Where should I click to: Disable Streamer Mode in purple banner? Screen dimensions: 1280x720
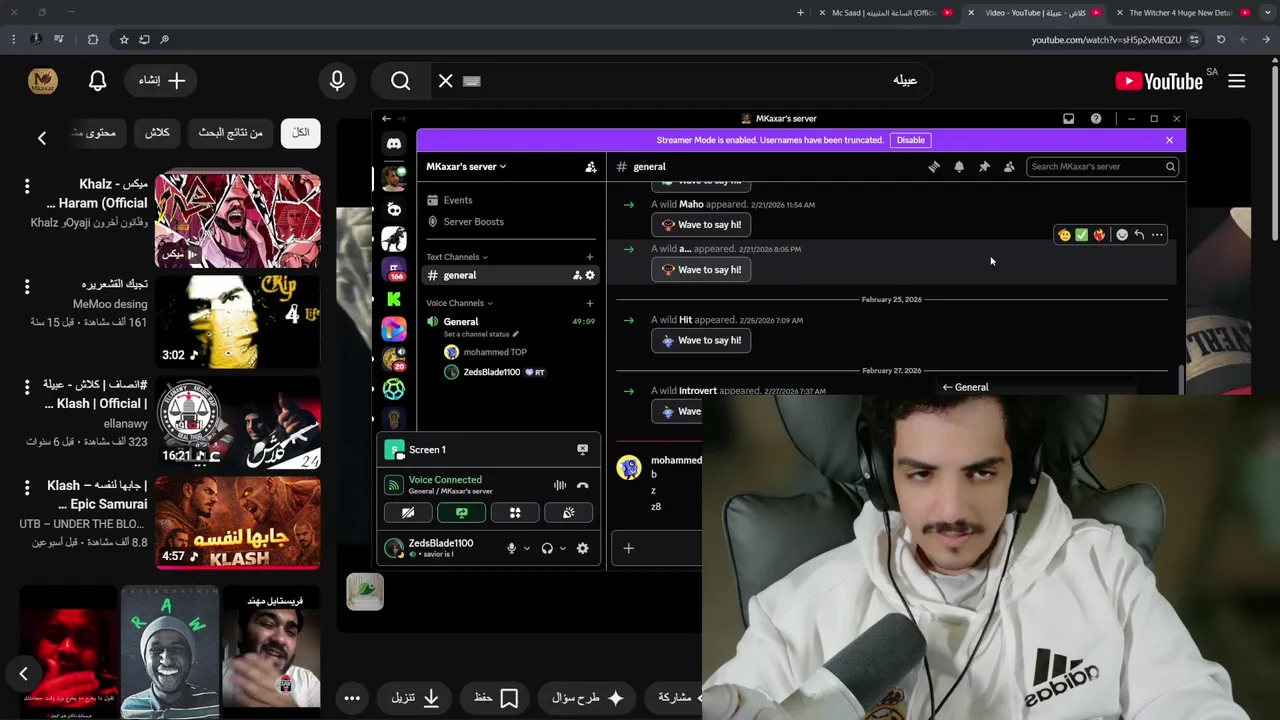pos(910,140)
